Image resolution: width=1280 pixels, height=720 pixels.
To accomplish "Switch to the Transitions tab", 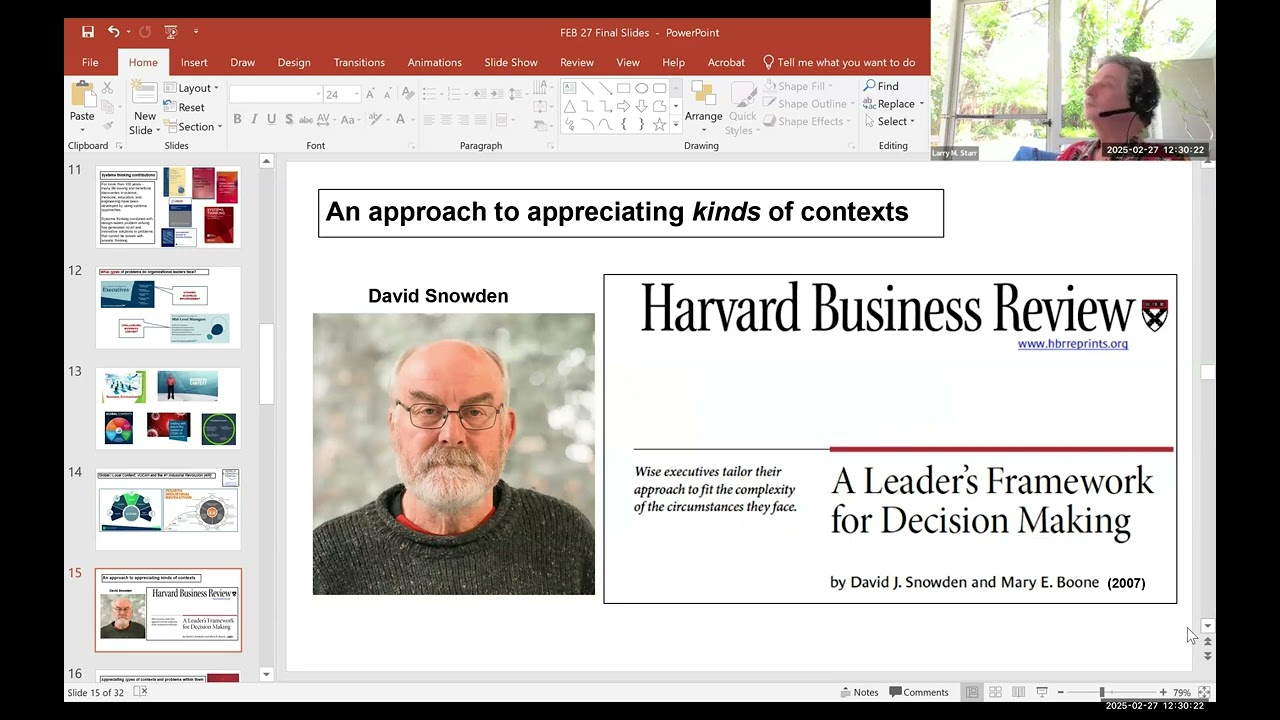I will (359, 62).
